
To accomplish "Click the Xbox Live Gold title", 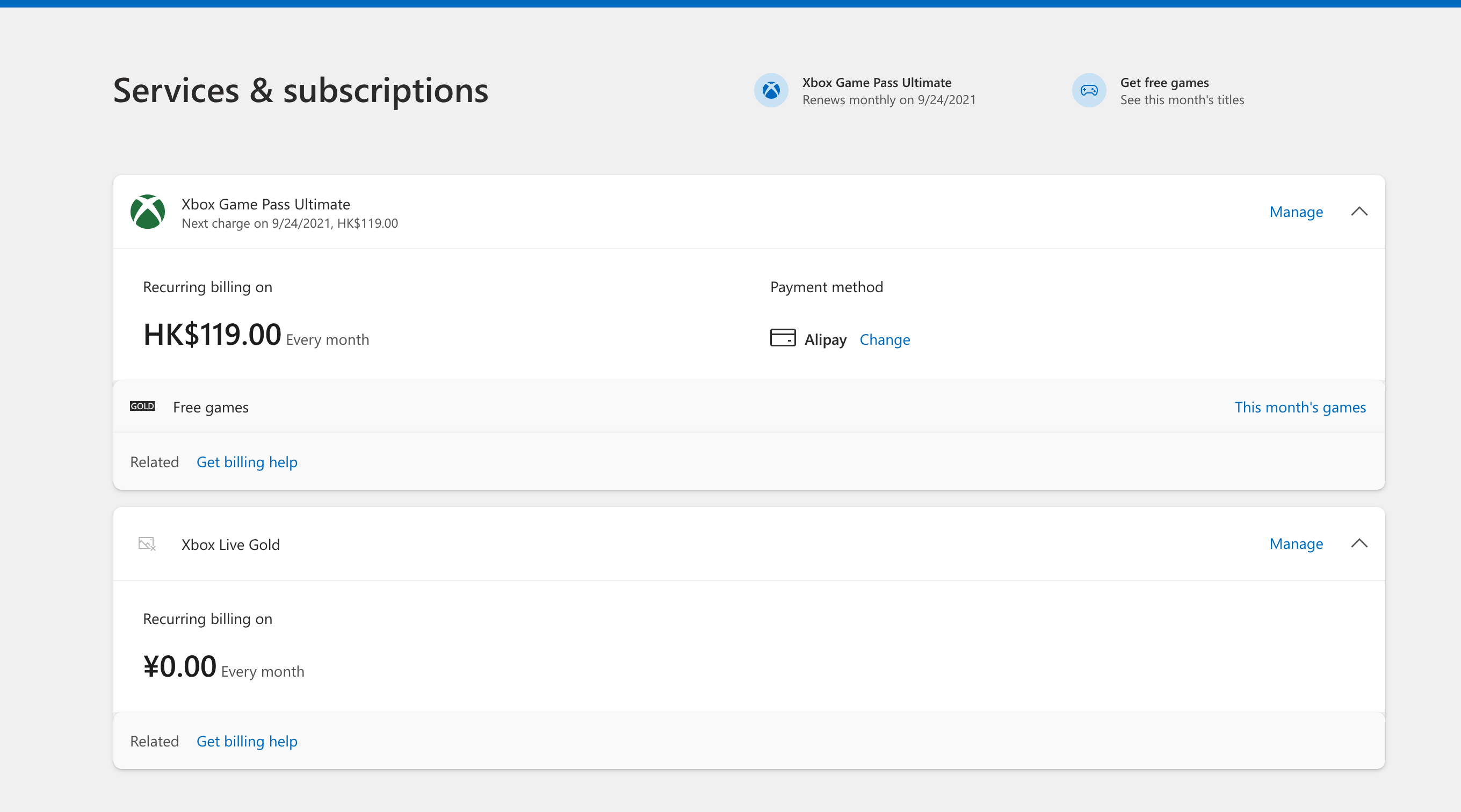I will click(231, 545).
